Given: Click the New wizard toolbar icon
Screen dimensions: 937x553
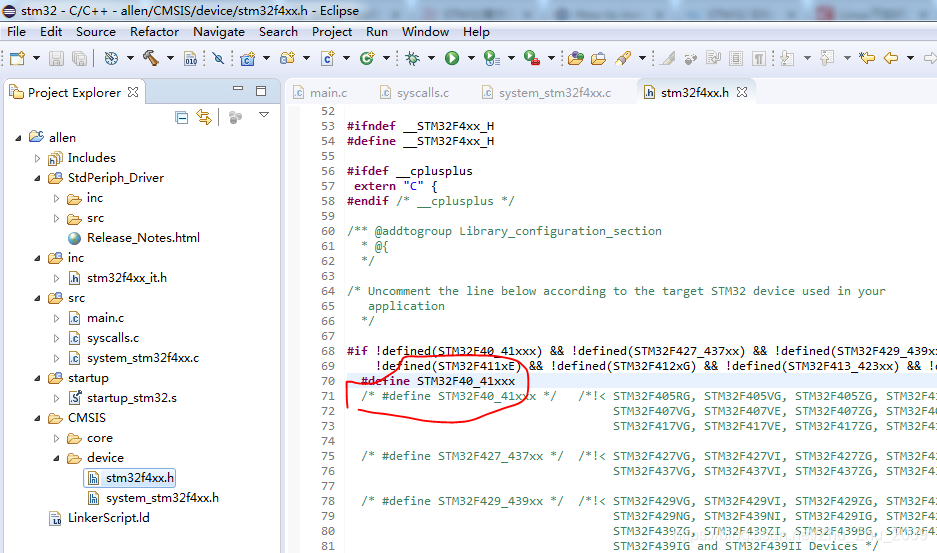Looking at the screenshot, I should (x=18, y=58).
